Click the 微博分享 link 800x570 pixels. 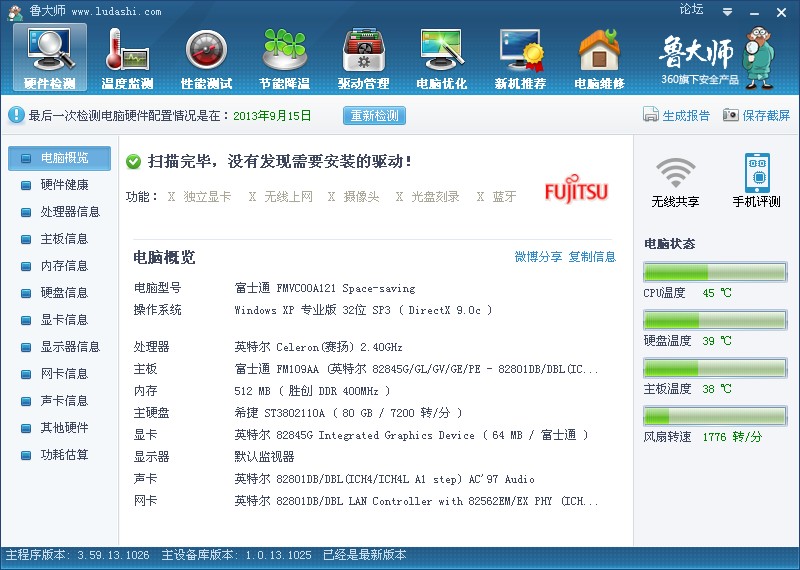click(538, 257)
